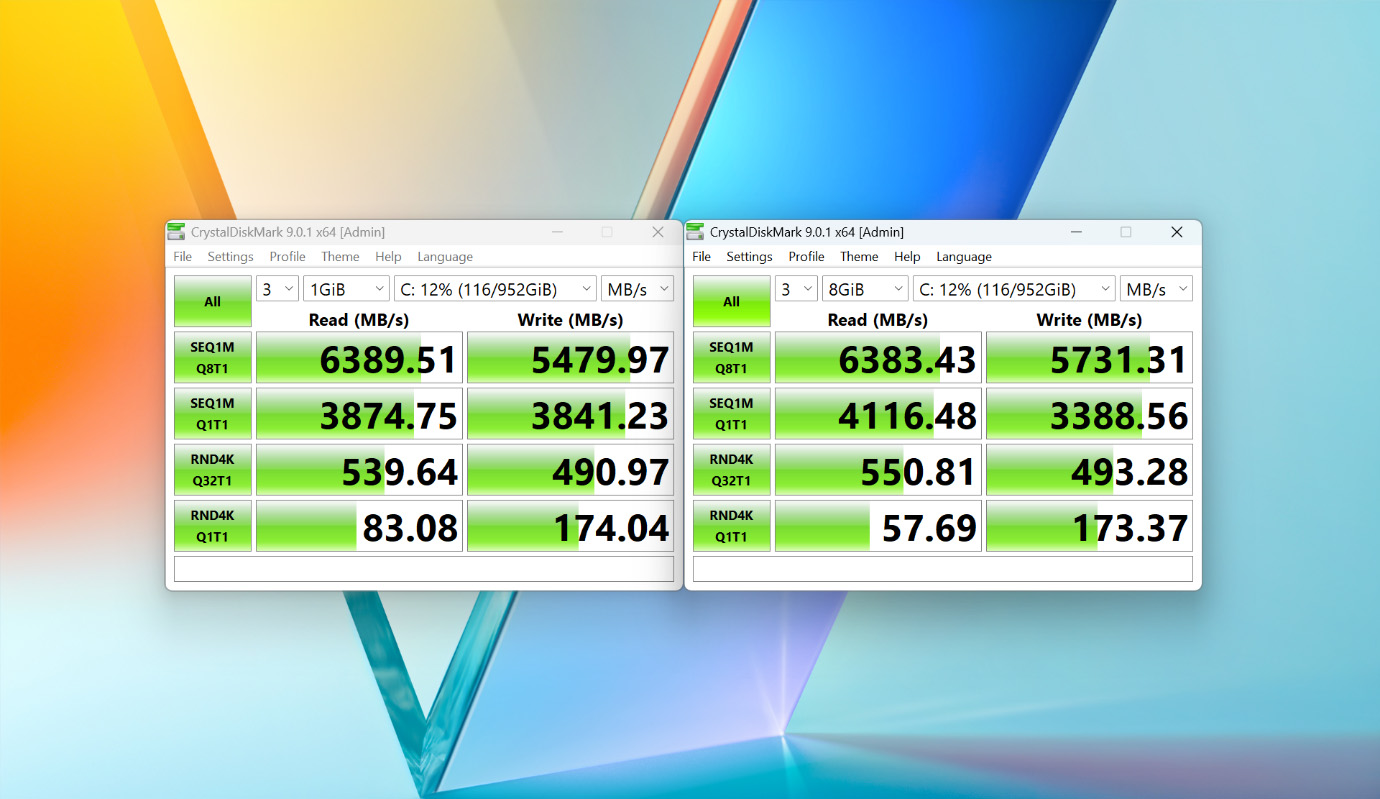Open the 8GiB test size dropdown
The width and height of the screenshot is (1380, 799).
[x=865, y=289]
